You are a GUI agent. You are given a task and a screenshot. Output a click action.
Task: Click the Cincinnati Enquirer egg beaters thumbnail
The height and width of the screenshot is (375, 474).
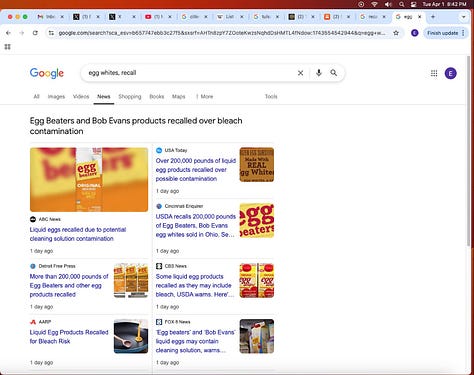click(257, 220)
